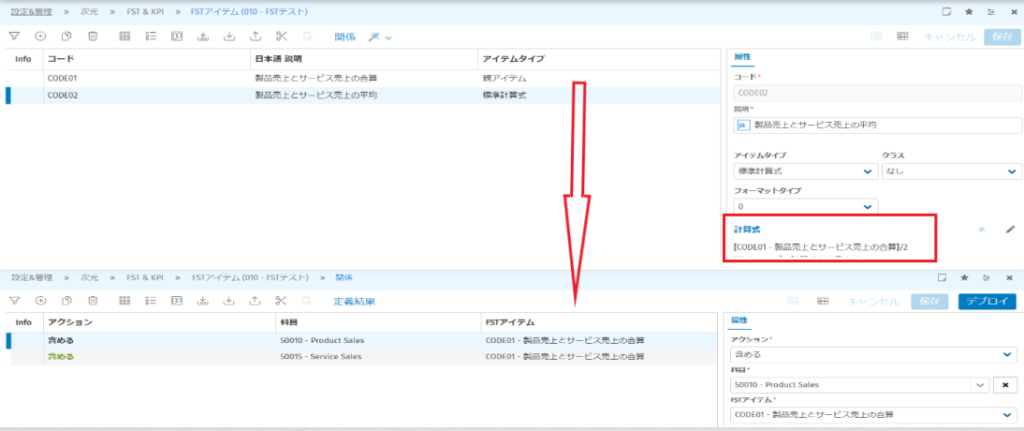
Task: Click the upload icon in top toolbar
Action: point(255,36)
